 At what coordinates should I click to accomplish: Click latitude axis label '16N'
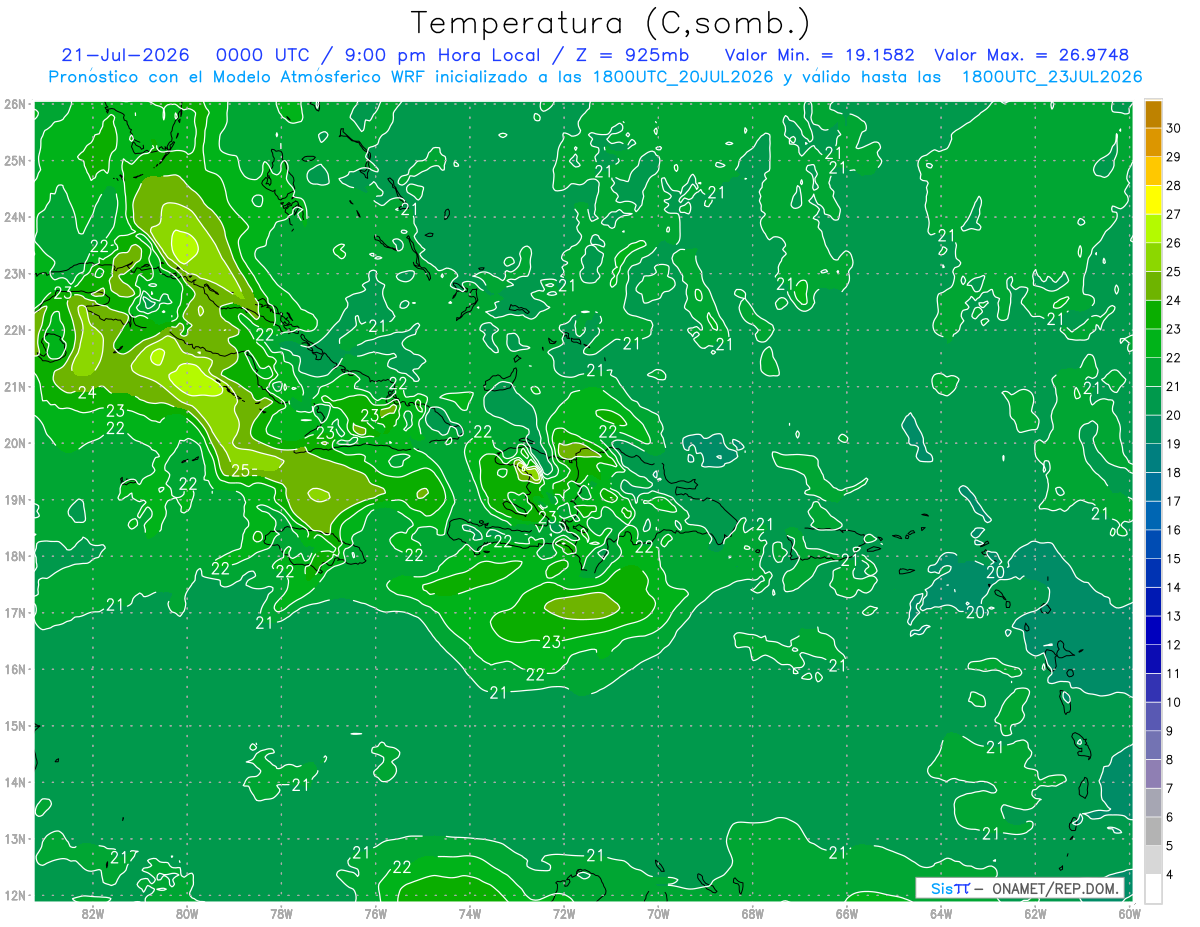tap(14, 669)
